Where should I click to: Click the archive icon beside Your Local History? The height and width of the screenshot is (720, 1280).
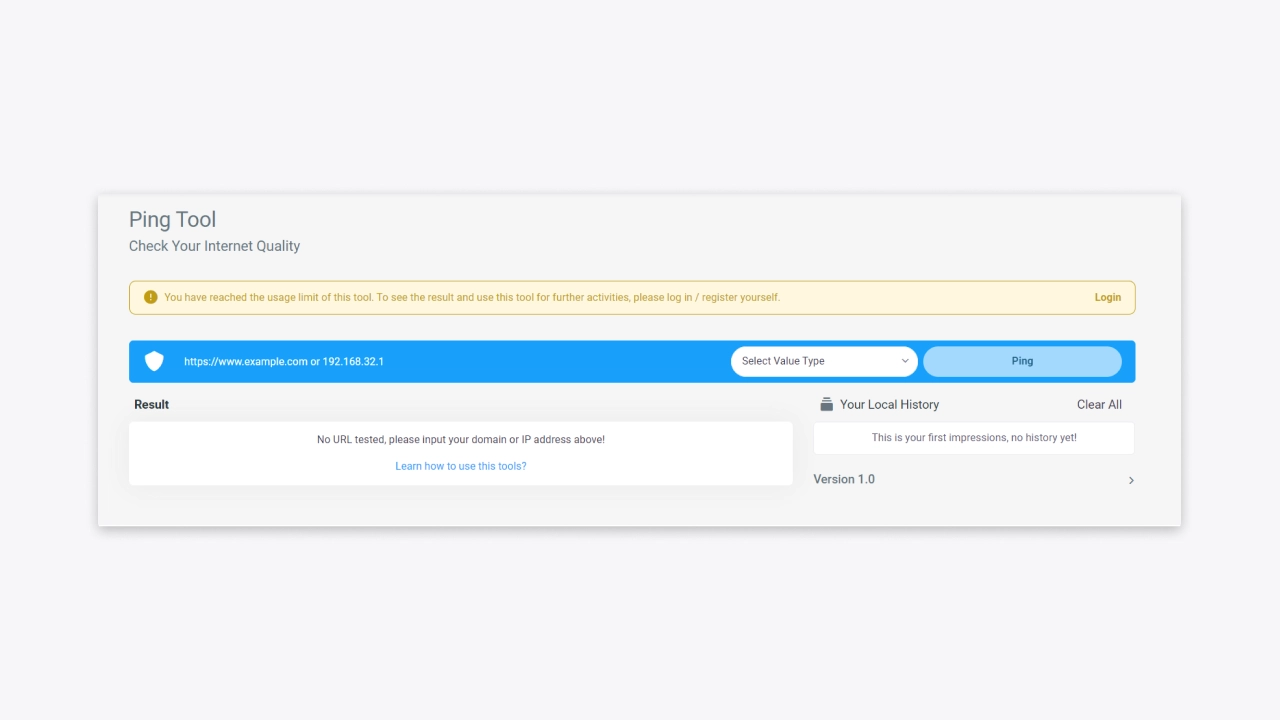(x=826, y=405)
